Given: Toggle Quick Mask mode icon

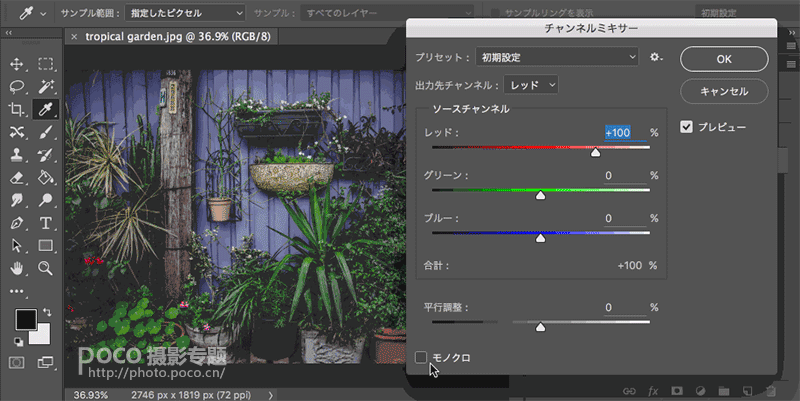Looking at the screenshot, I should pyautogui.click(x=16, y=363).
